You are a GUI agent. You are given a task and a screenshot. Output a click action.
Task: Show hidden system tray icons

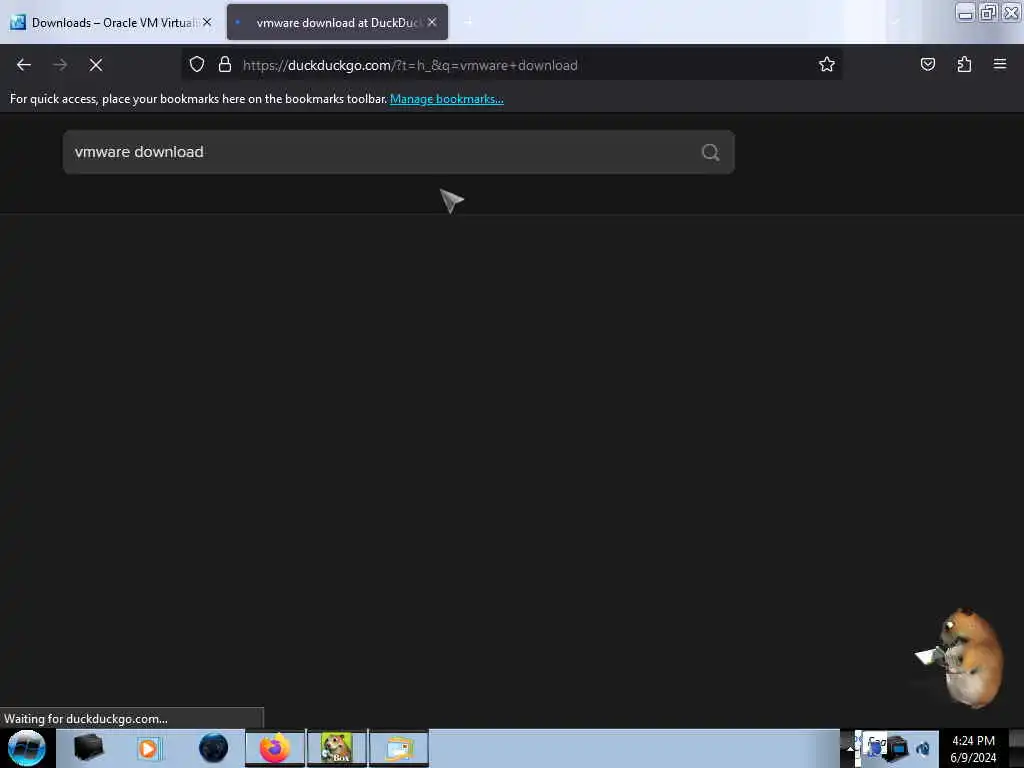click(x=850, y=749)
